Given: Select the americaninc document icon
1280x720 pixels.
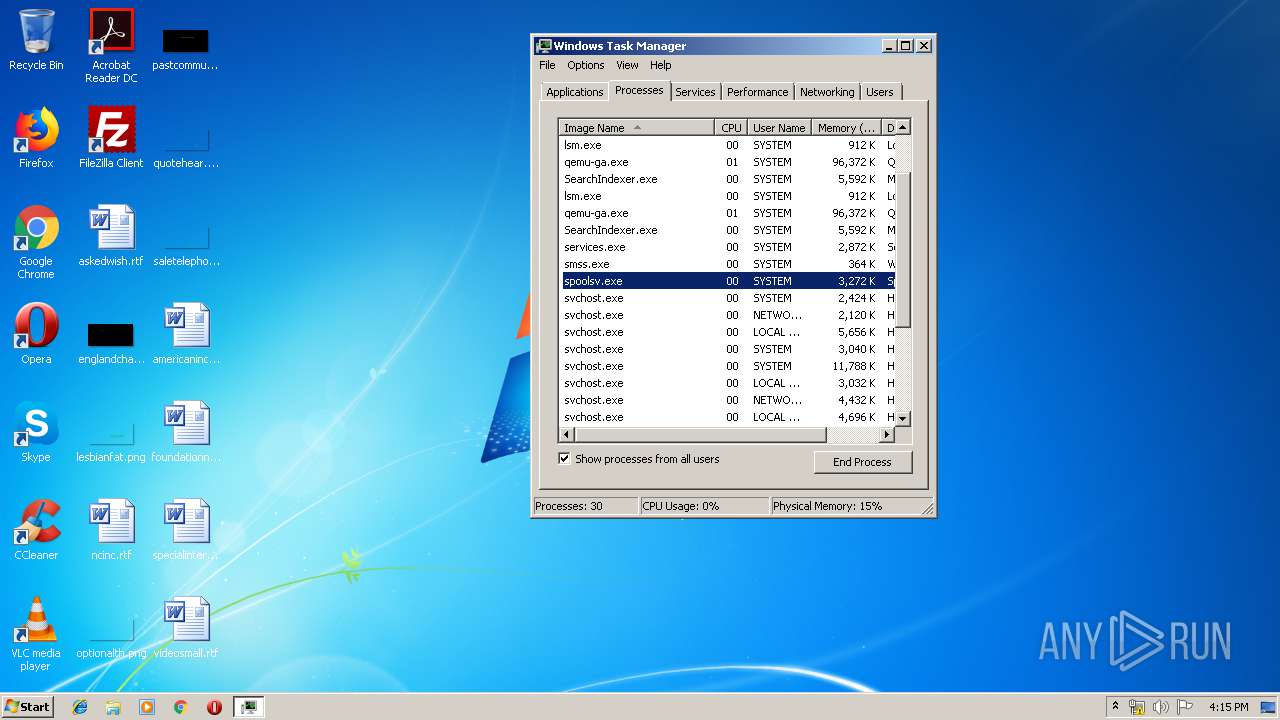Looking at the screenshot, I should tap(186, 334).
